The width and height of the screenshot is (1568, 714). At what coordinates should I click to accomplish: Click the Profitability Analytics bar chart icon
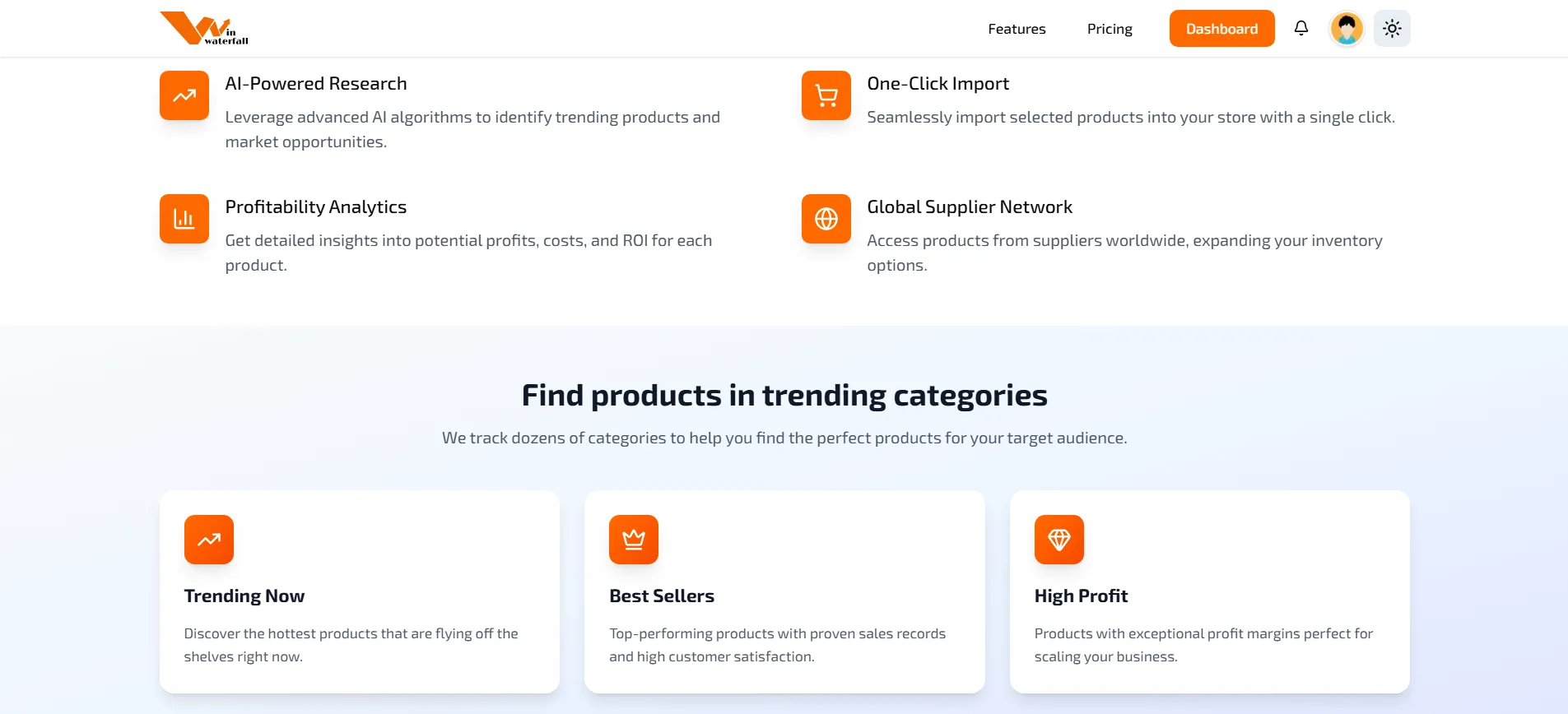coord(183,219)
